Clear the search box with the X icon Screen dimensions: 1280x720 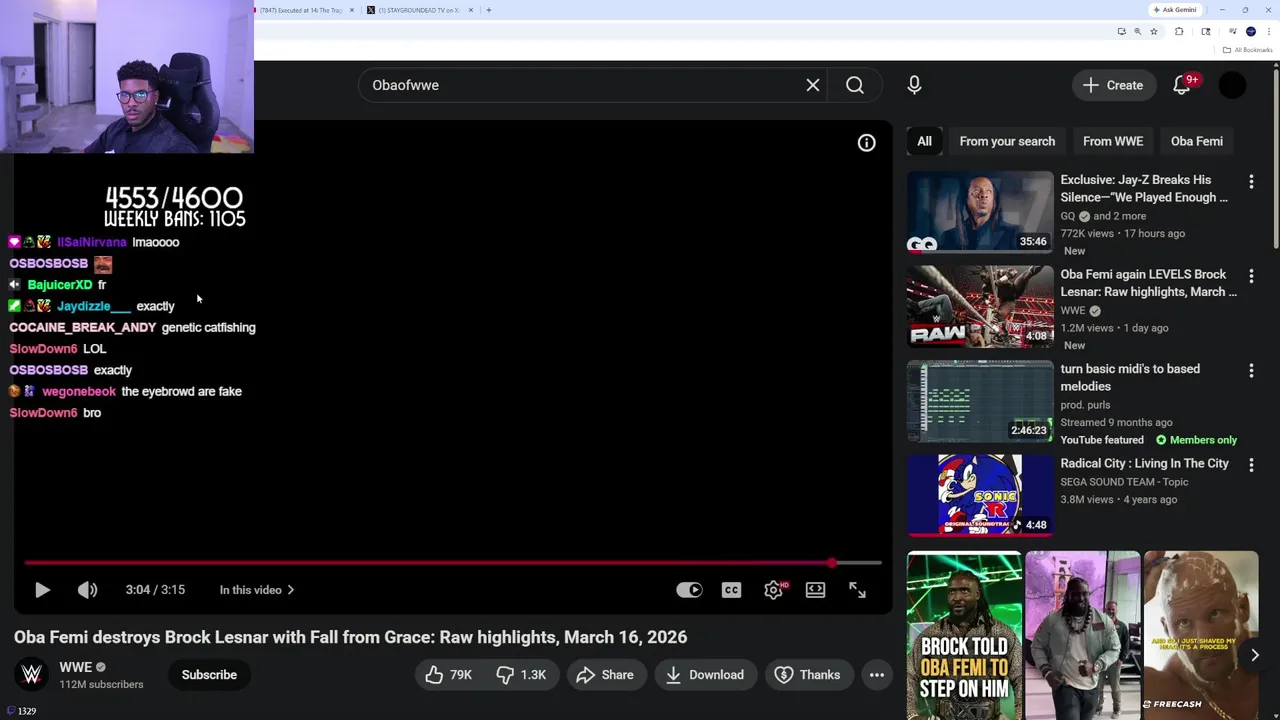tap(813, 85)
